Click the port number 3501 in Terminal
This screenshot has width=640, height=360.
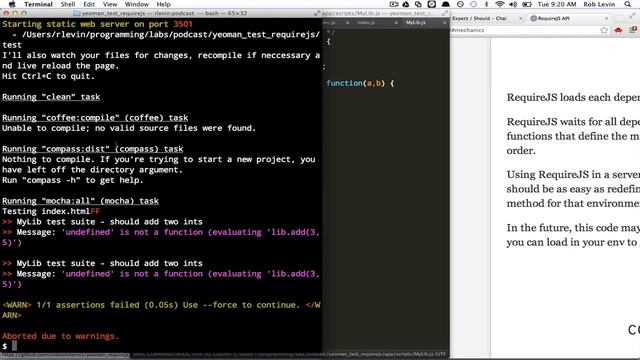tap(182, 24)
